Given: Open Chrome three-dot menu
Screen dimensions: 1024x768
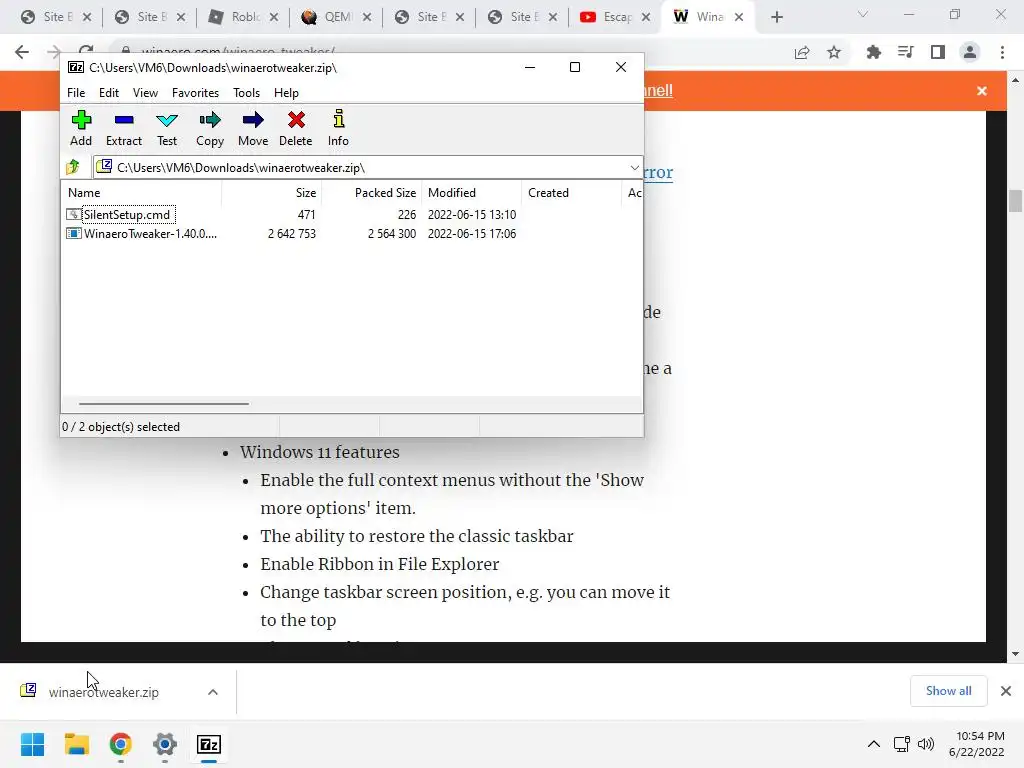Looking at the screenshot, I should click(x=1002, y=52).
